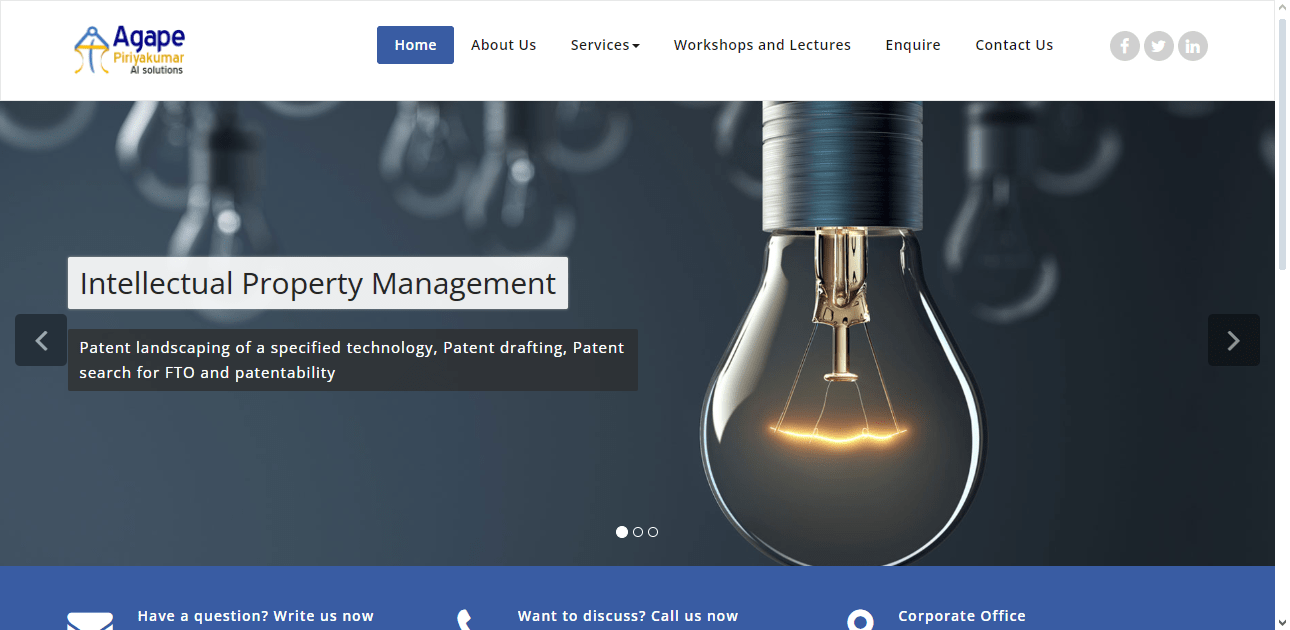This screenshot has height=630, width=1290.
Task: Click the phone icon beside Call us now
Action: (465, 620)
